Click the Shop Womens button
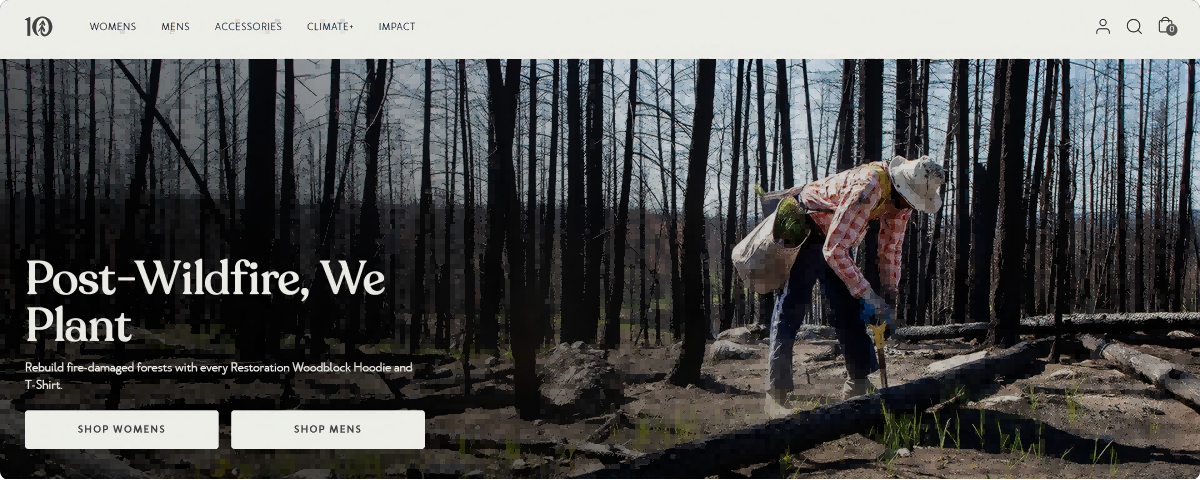Screen dimensions: 1200x480 coord(122,429)
